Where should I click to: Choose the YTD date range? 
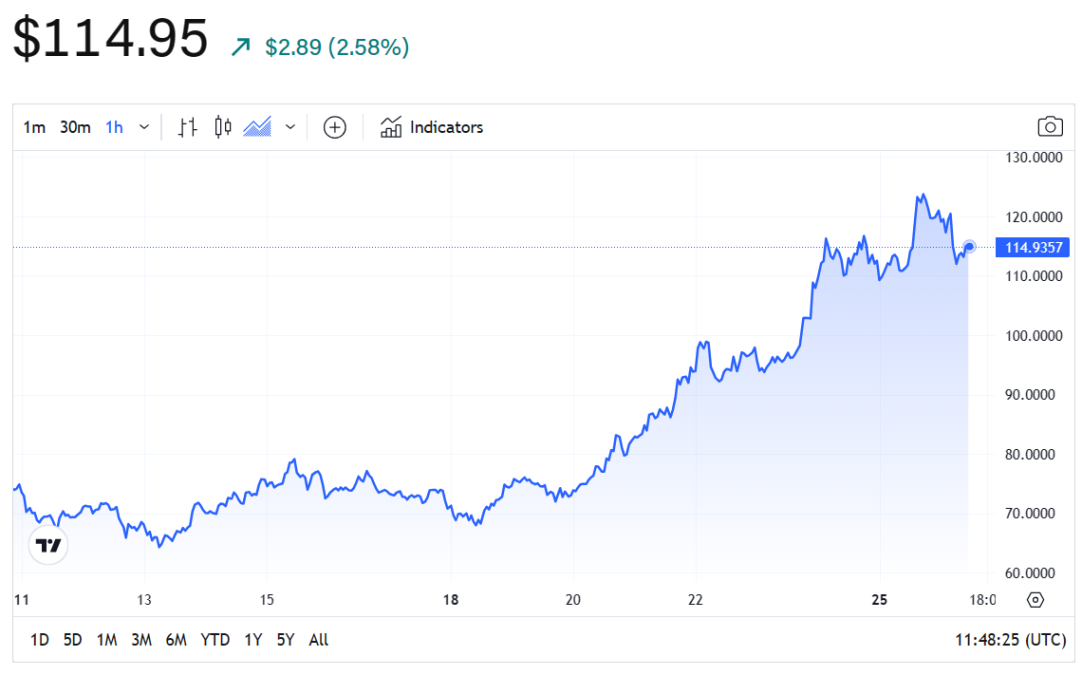pos(215,640)
